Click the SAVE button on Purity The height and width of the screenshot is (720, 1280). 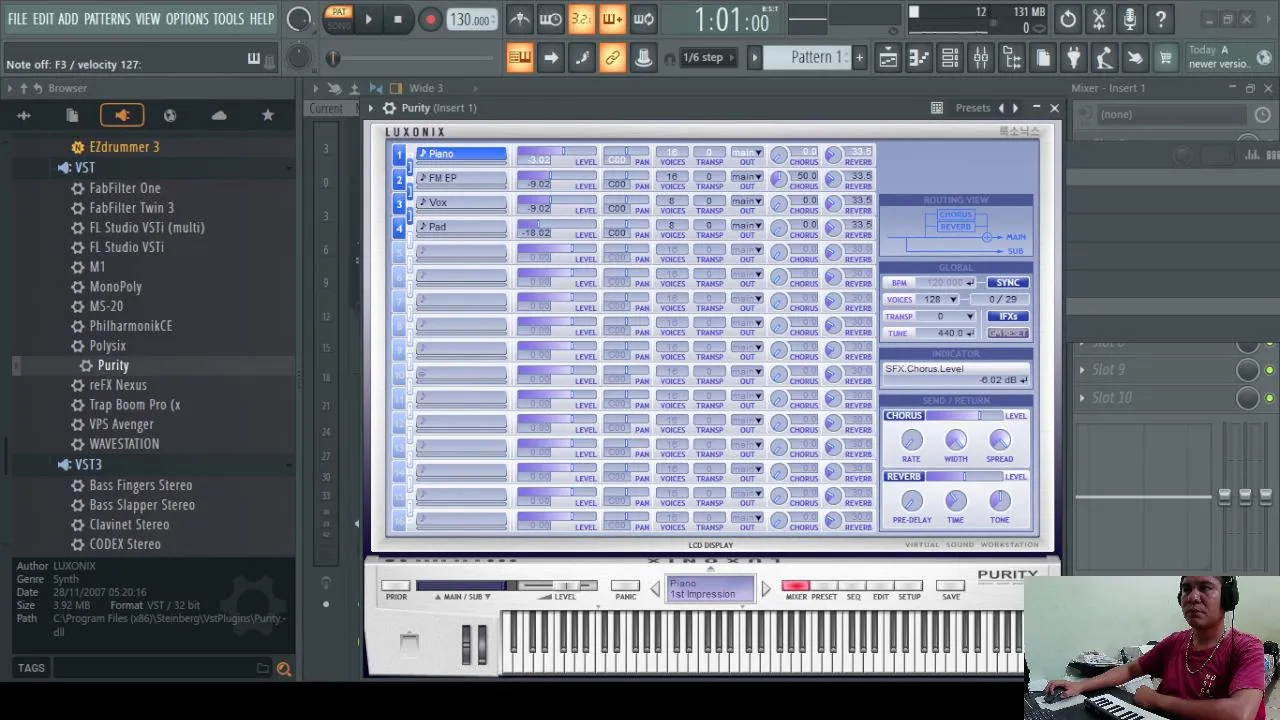coord(951,586)
